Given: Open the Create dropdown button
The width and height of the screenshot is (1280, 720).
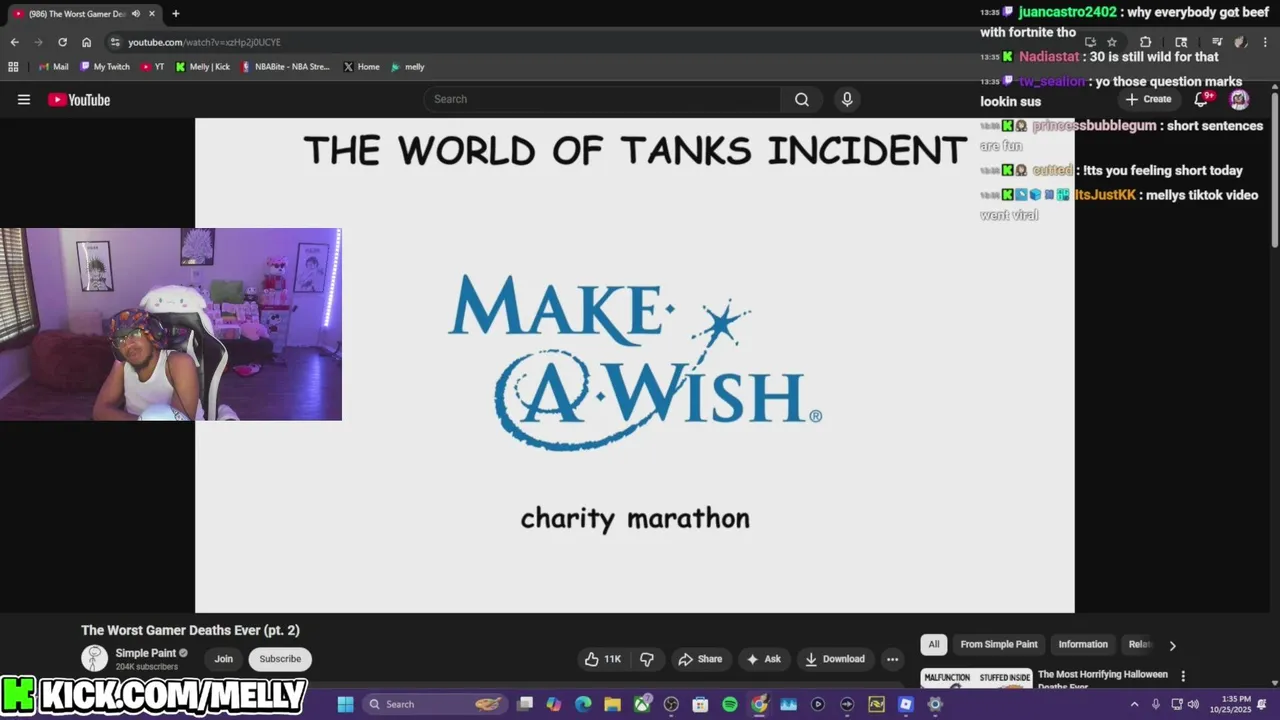Looking at the screenshot, I should 1148,99.
